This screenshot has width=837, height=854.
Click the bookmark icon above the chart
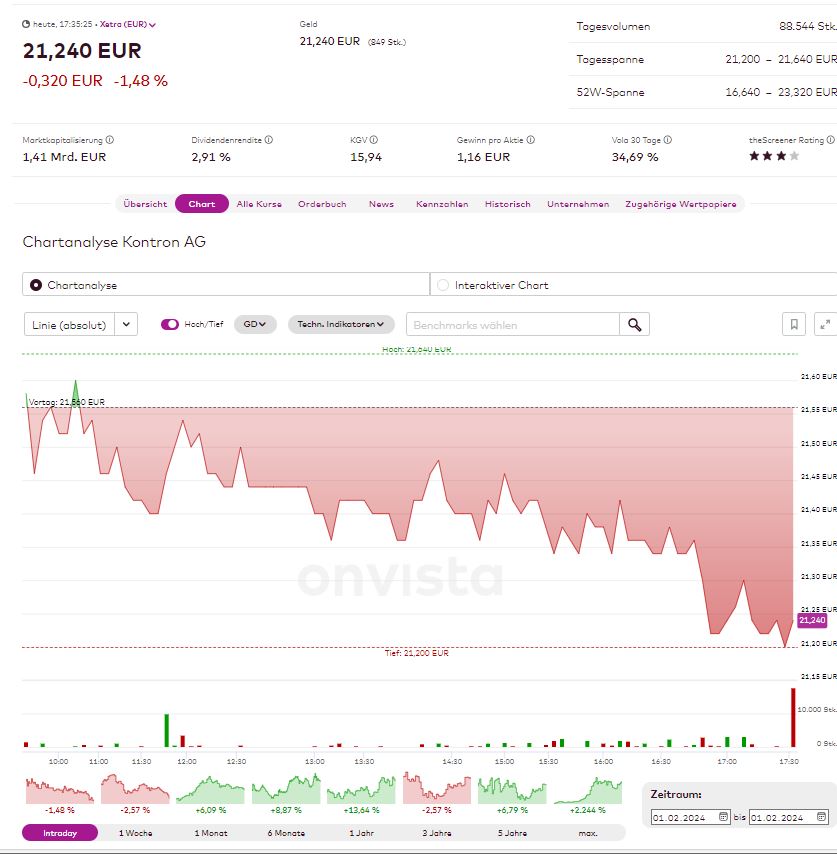(793, 324)
